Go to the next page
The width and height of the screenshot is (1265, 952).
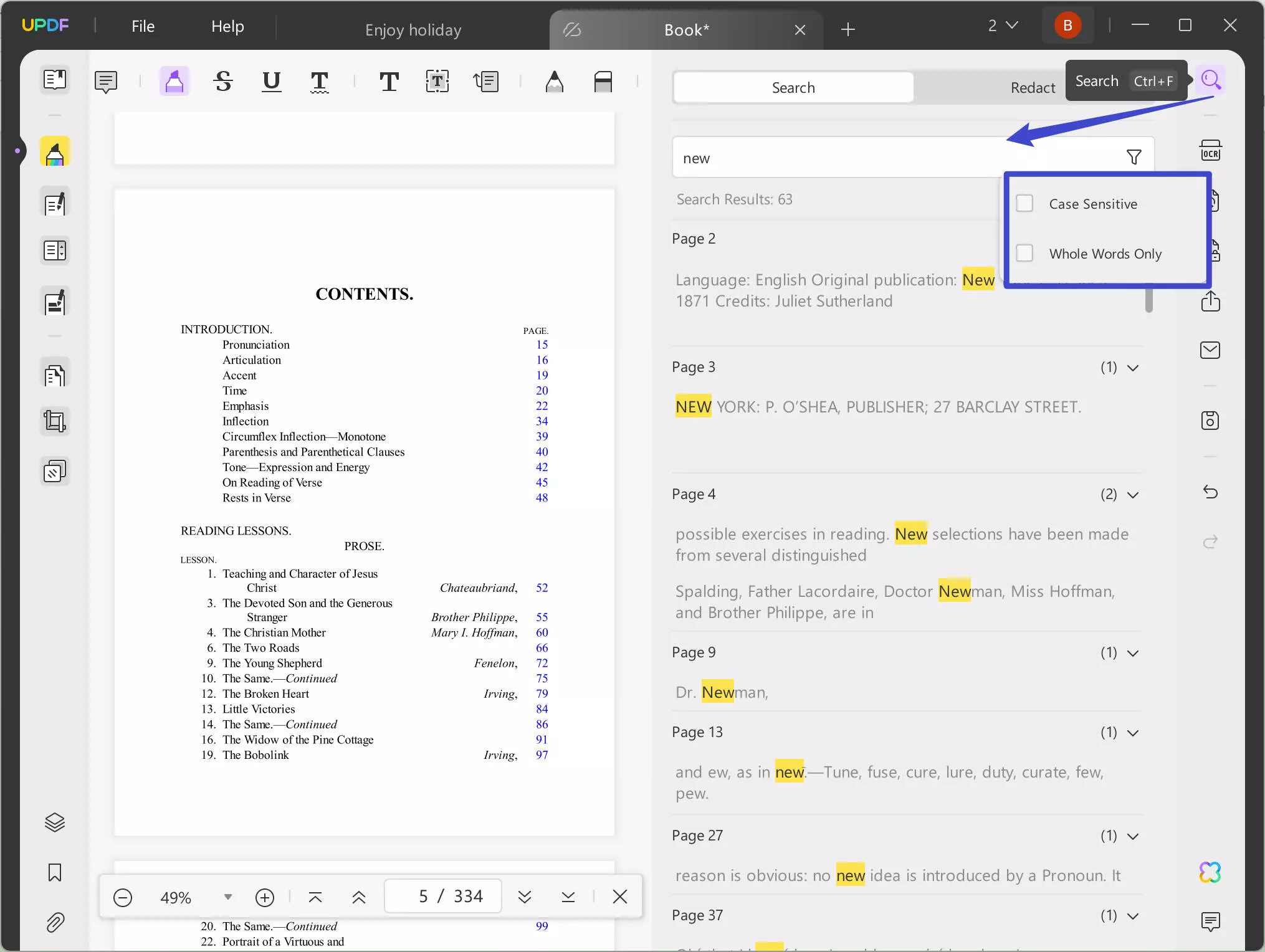pyautogui.click(x=525, y=897)
